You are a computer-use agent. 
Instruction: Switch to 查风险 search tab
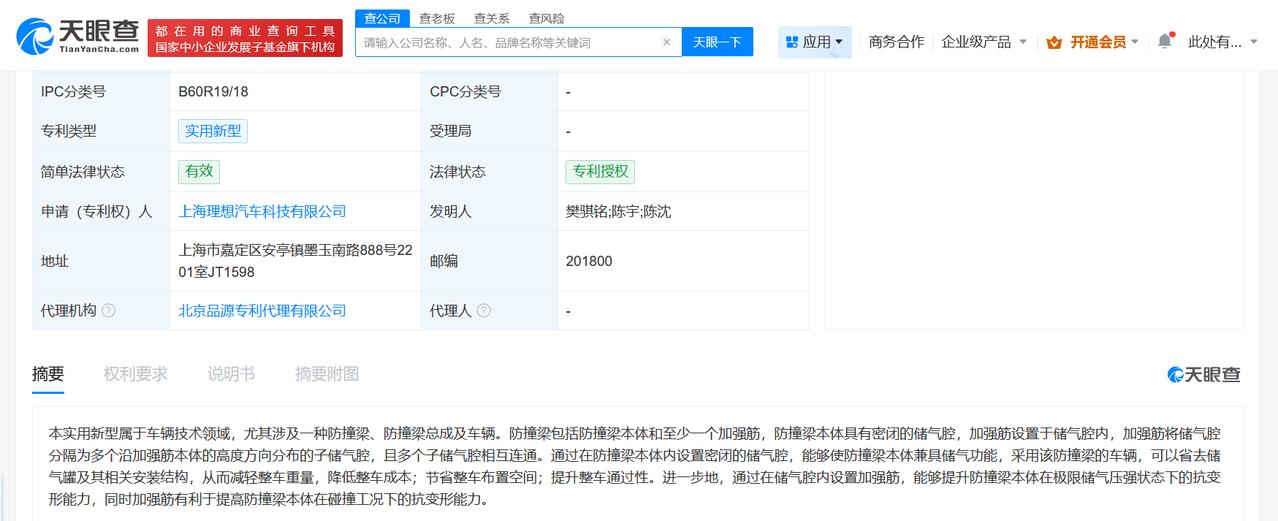(x=546, y=18)
